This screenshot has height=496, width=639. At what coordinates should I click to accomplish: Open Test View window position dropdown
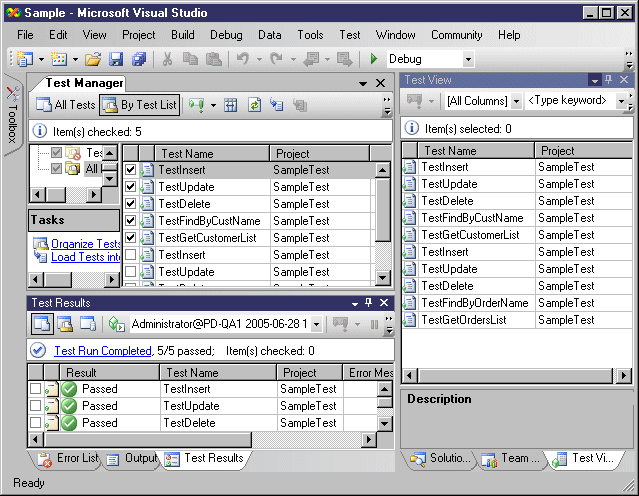(595, 80)
